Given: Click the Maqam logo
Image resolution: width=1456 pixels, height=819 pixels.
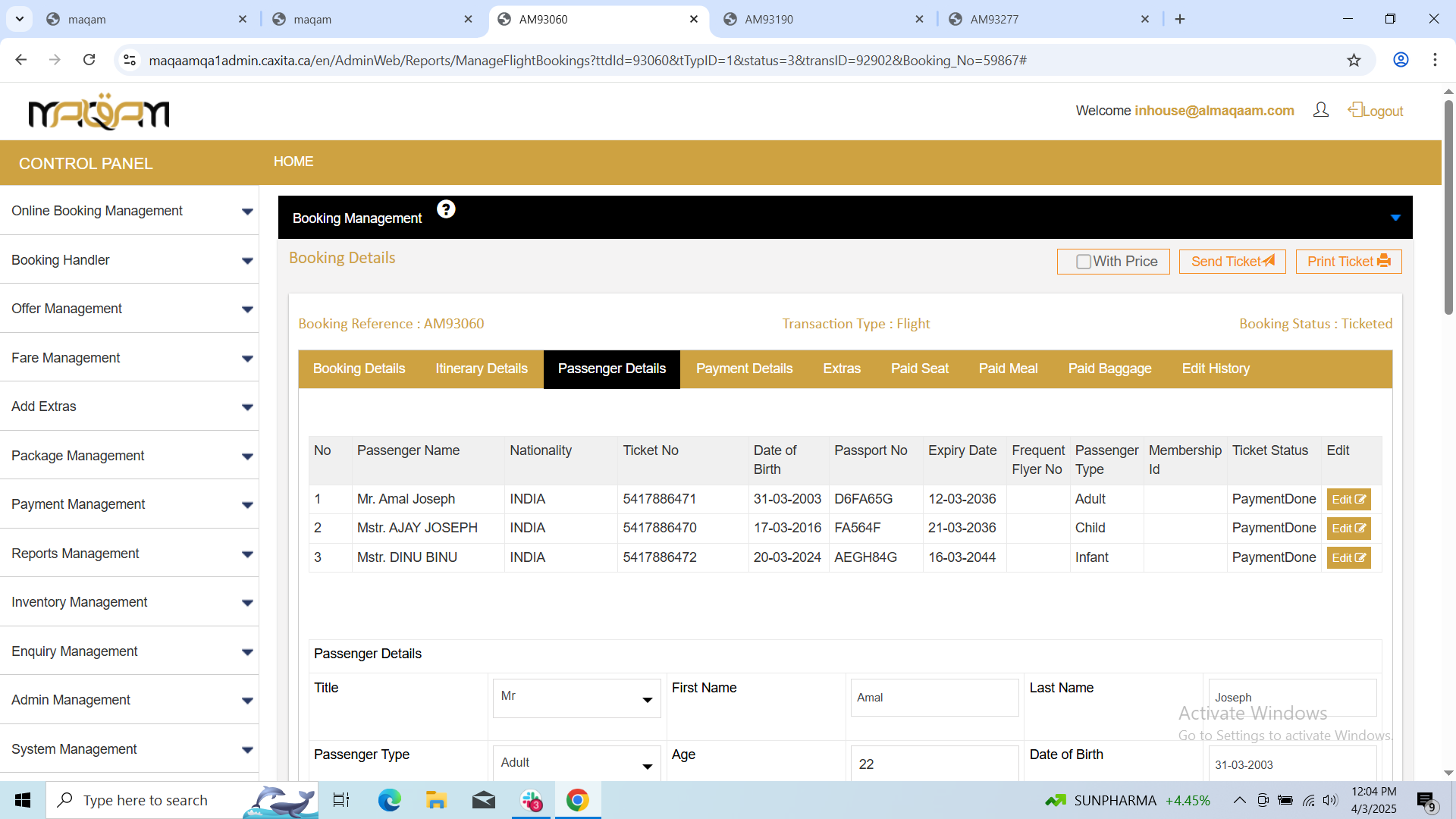Looking at the screenshot, I should pyautogui.click(x=99, y=112).
